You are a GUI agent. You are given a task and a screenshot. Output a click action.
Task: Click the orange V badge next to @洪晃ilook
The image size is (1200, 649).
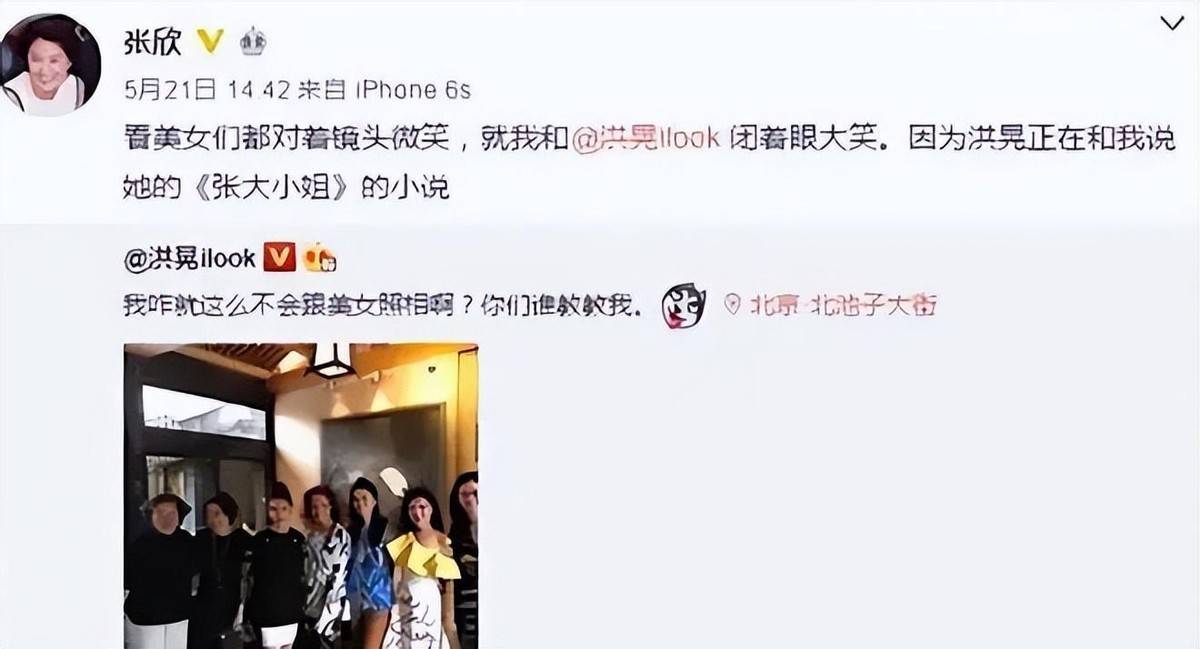coord(279,258)
